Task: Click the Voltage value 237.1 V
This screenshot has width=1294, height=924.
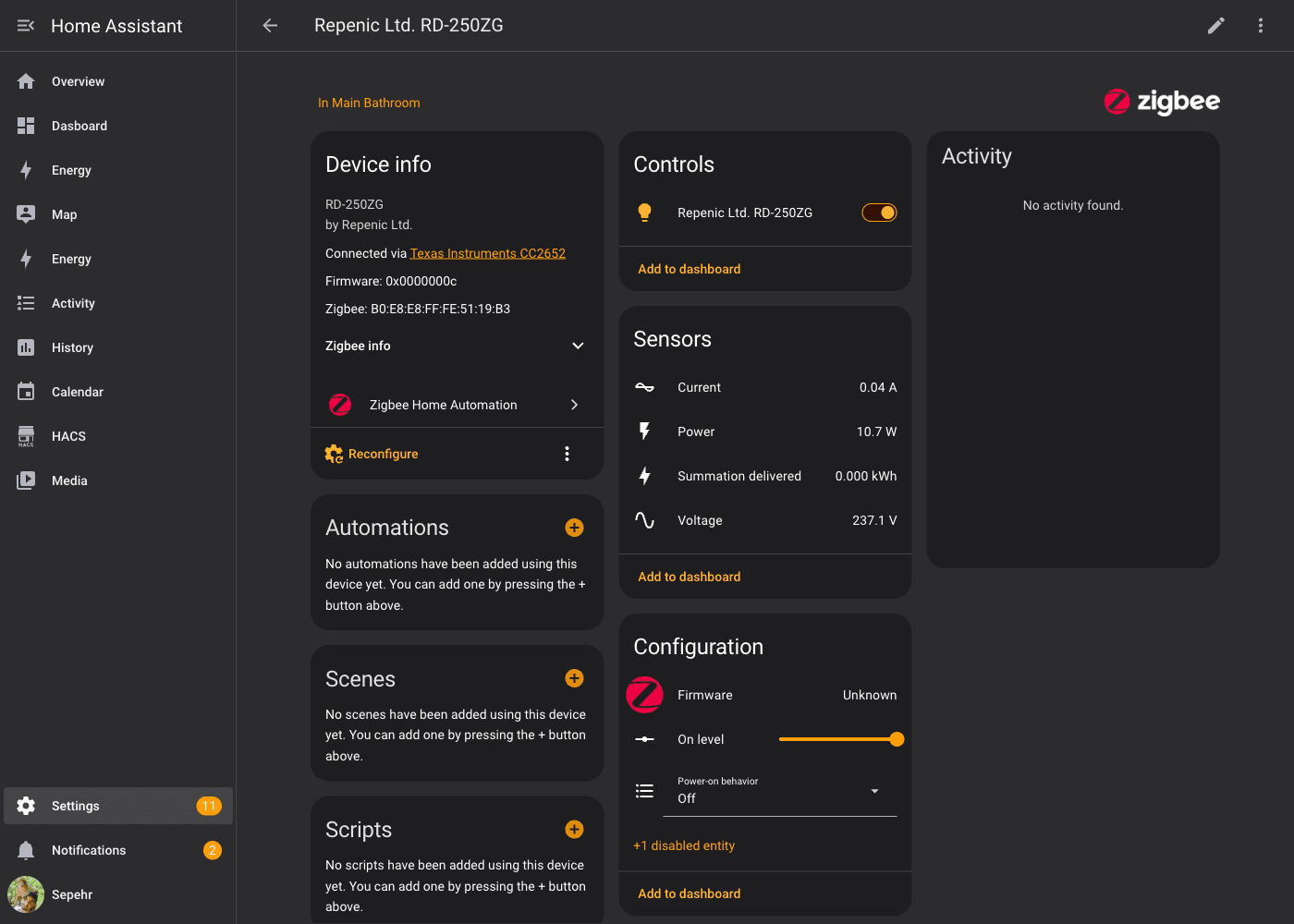Action: [x=874, y=520]
